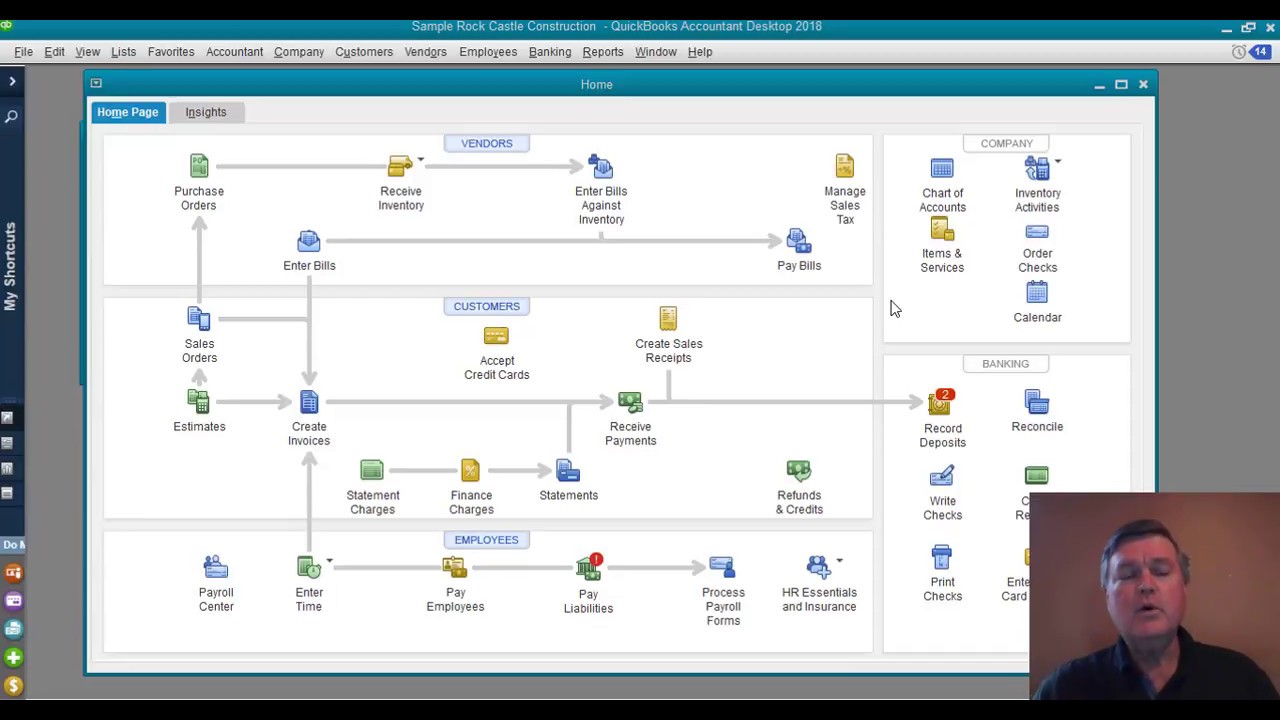
Task: Switch to the Insights tab
Action: point(205,112)
